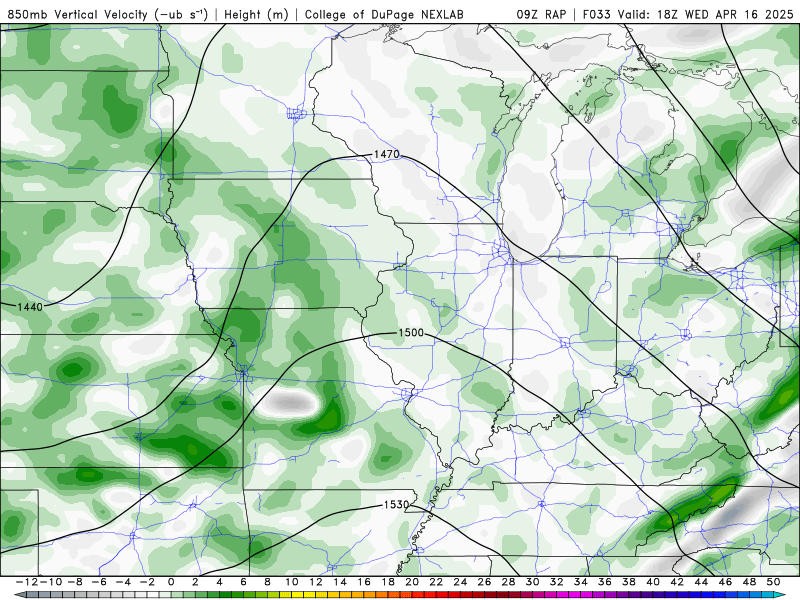Click the 38 value on color scale
The height and width of the screenshot is (600, 800).
pyautogui.click(x=629, y=582)
